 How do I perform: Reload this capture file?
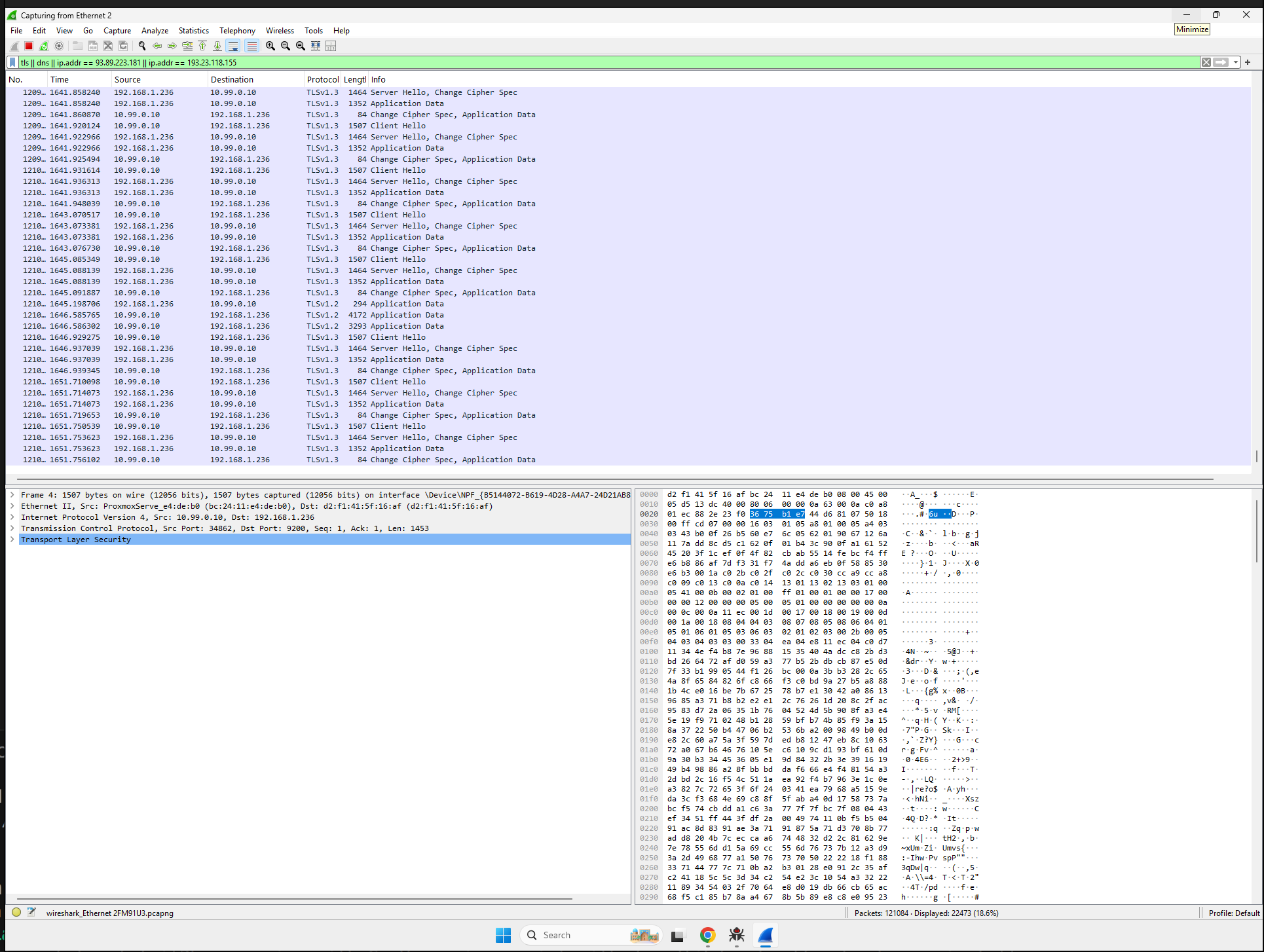[123, 46]
